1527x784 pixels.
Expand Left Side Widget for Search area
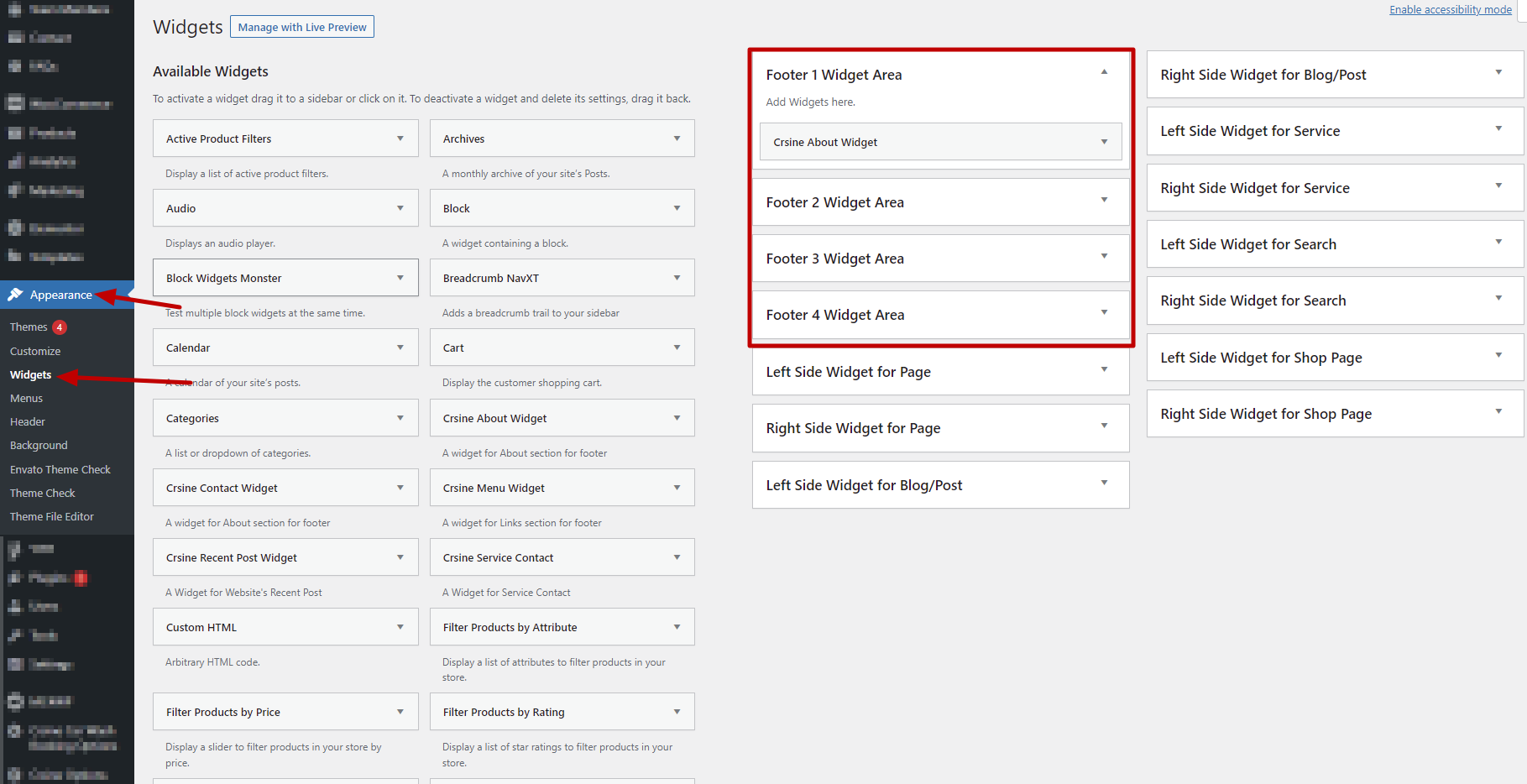pyautogui.click(x=1498, y=242)
